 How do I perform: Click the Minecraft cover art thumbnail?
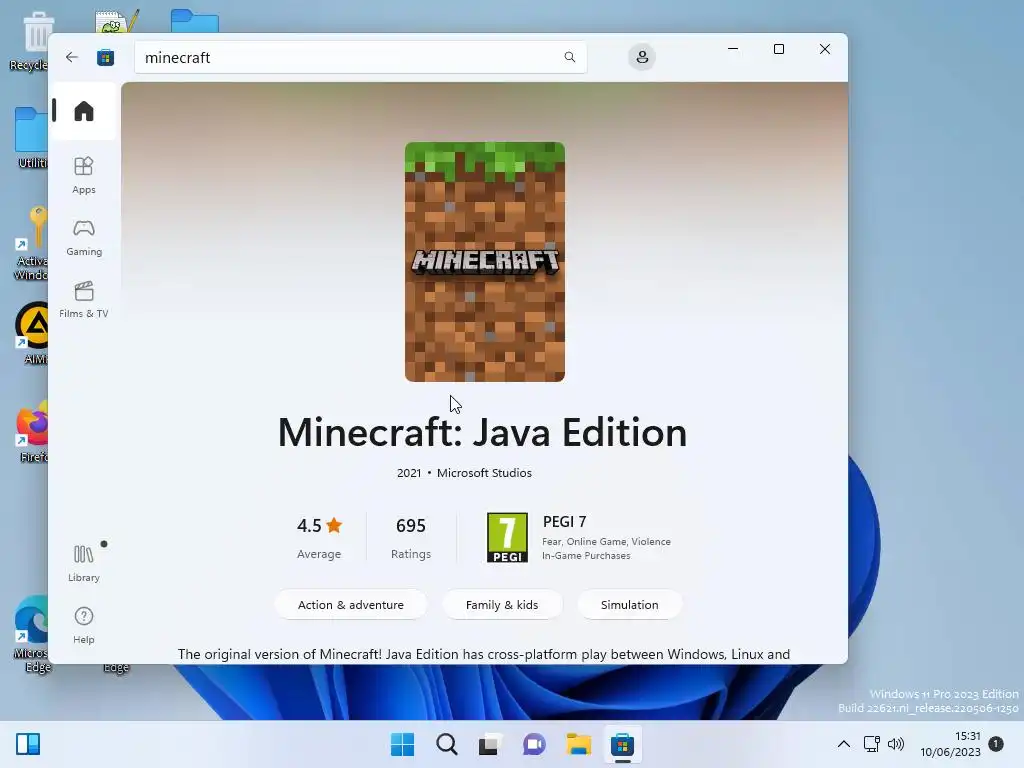(x=485, y=262)
